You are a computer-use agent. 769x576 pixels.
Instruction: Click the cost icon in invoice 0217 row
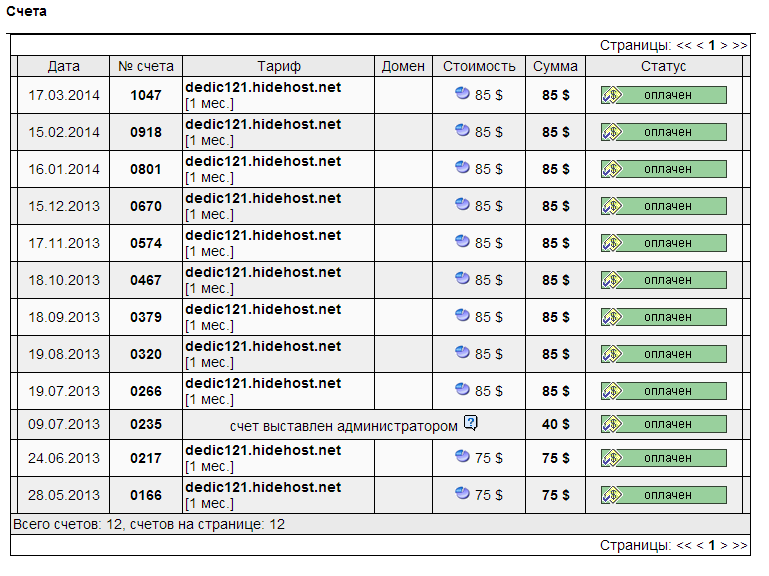pos(462,456)
